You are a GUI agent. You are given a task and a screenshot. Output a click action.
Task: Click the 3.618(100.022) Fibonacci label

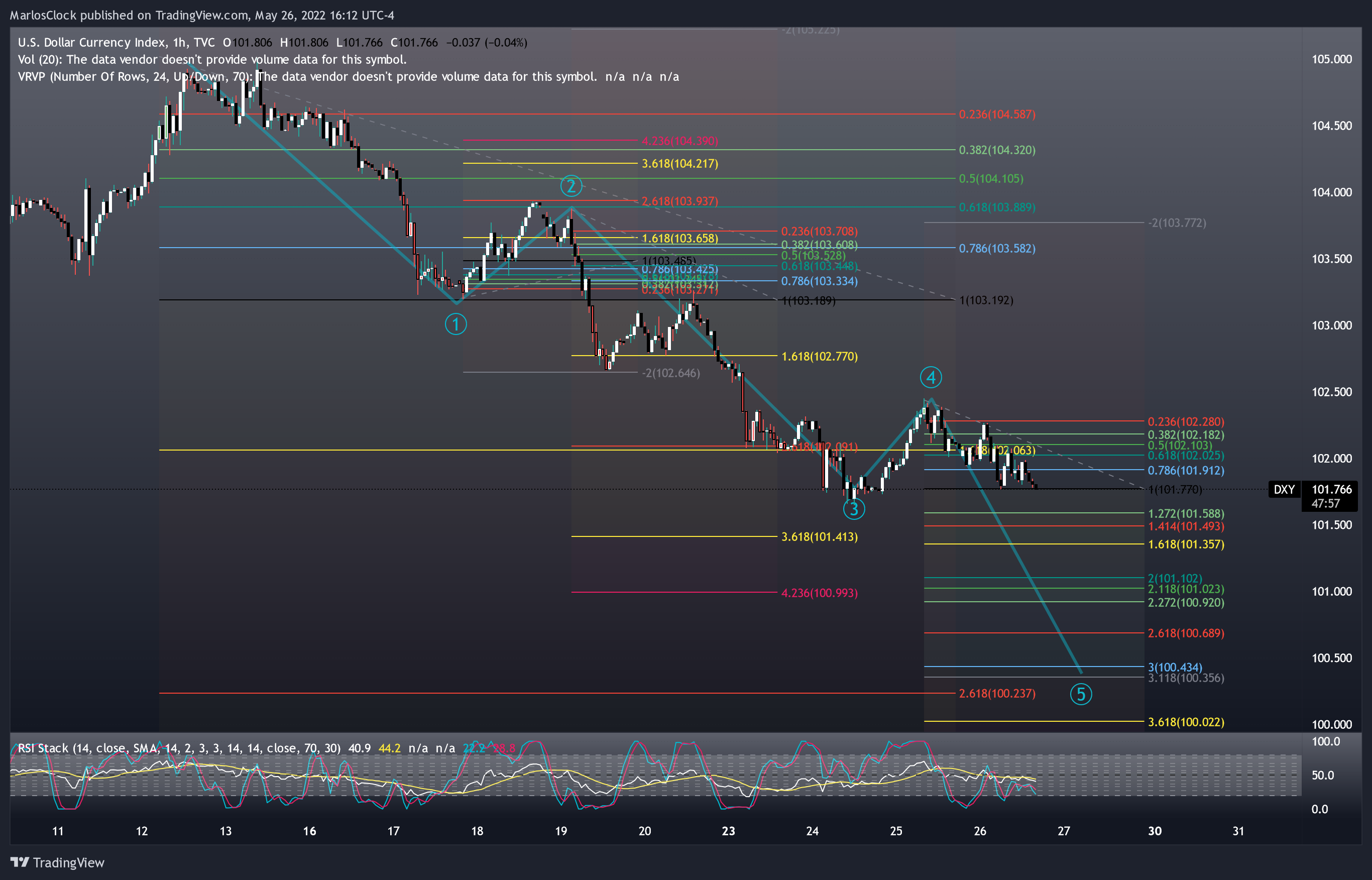pyautogui.click(x=1186, y=722)
